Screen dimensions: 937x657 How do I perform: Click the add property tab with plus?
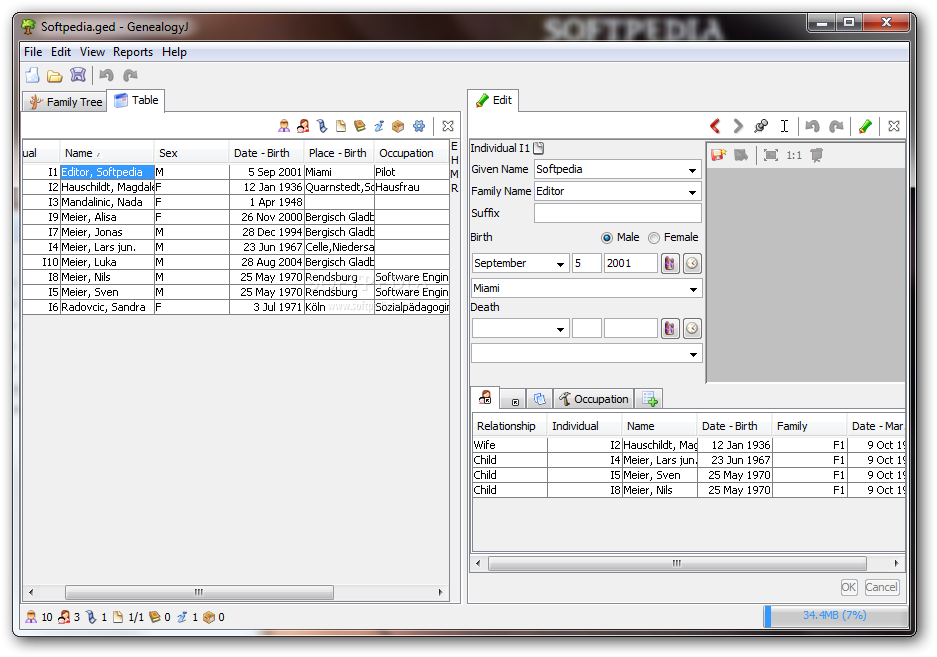click(649, 399)
